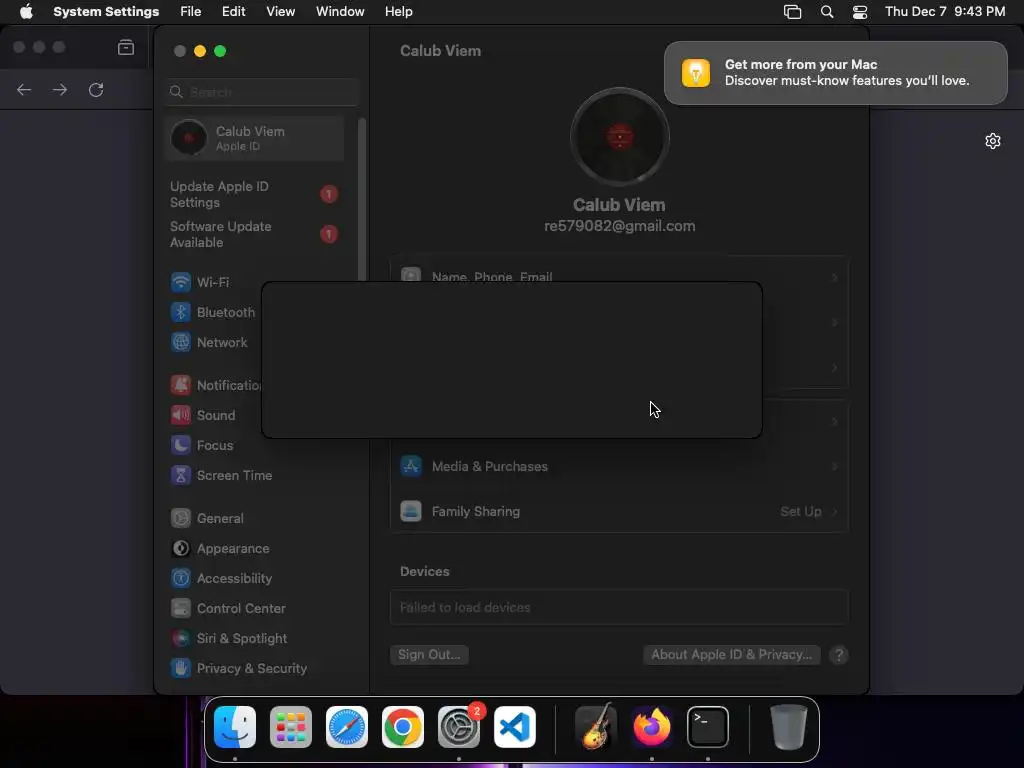Click forward arrow in background window
1024x768 pixels.
(60, 89)
